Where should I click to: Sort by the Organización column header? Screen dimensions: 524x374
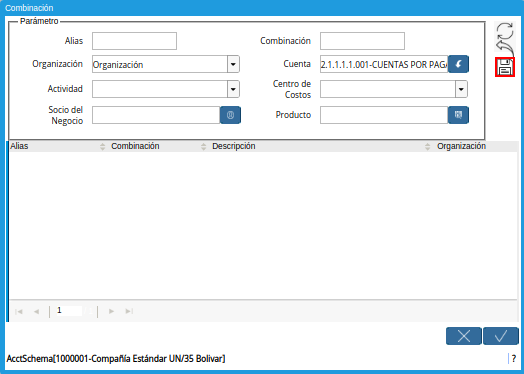[476, 146]
